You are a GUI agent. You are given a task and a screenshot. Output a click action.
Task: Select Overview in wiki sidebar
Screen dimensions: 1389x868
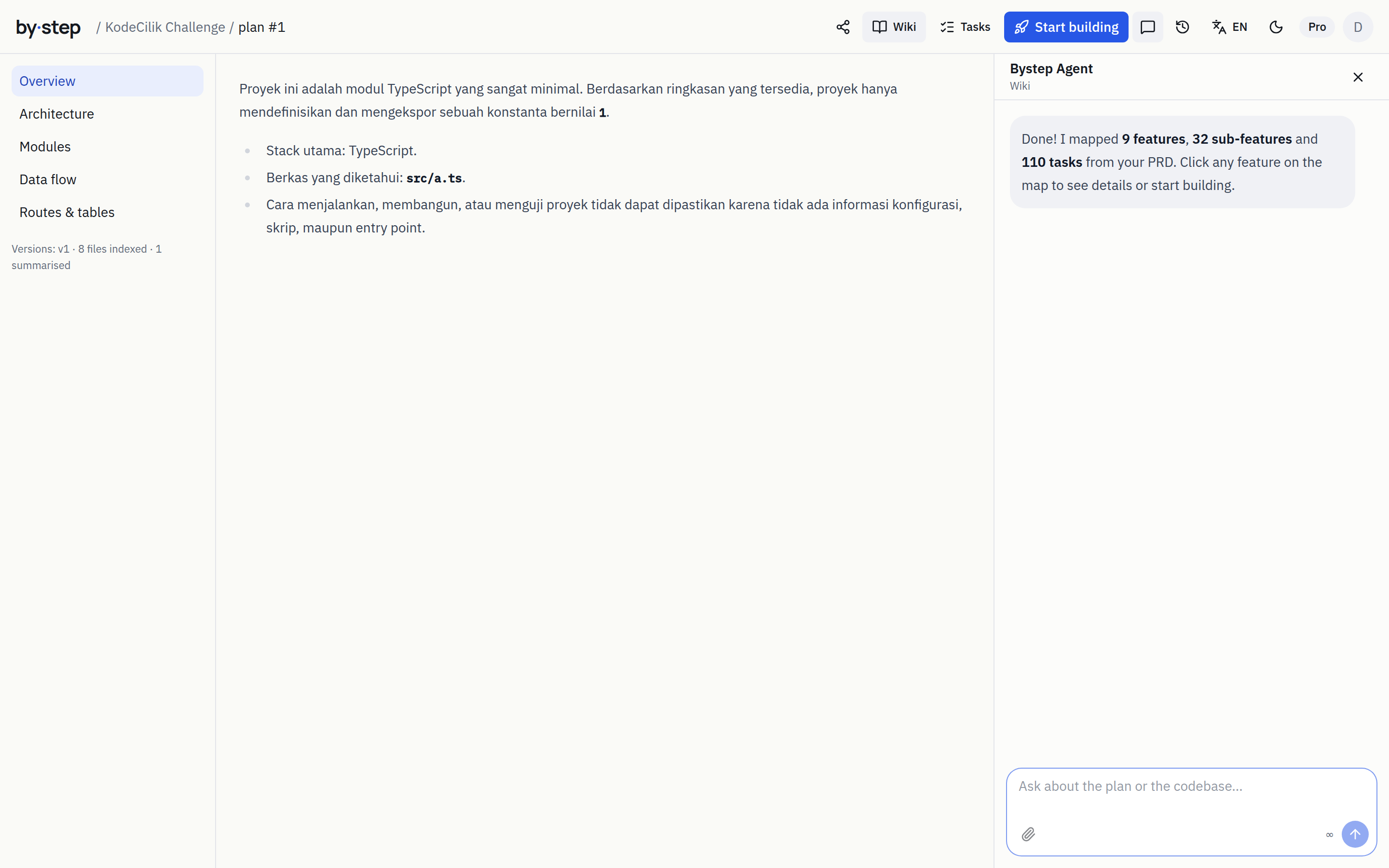pyautogui.click(x=108, y=81)
